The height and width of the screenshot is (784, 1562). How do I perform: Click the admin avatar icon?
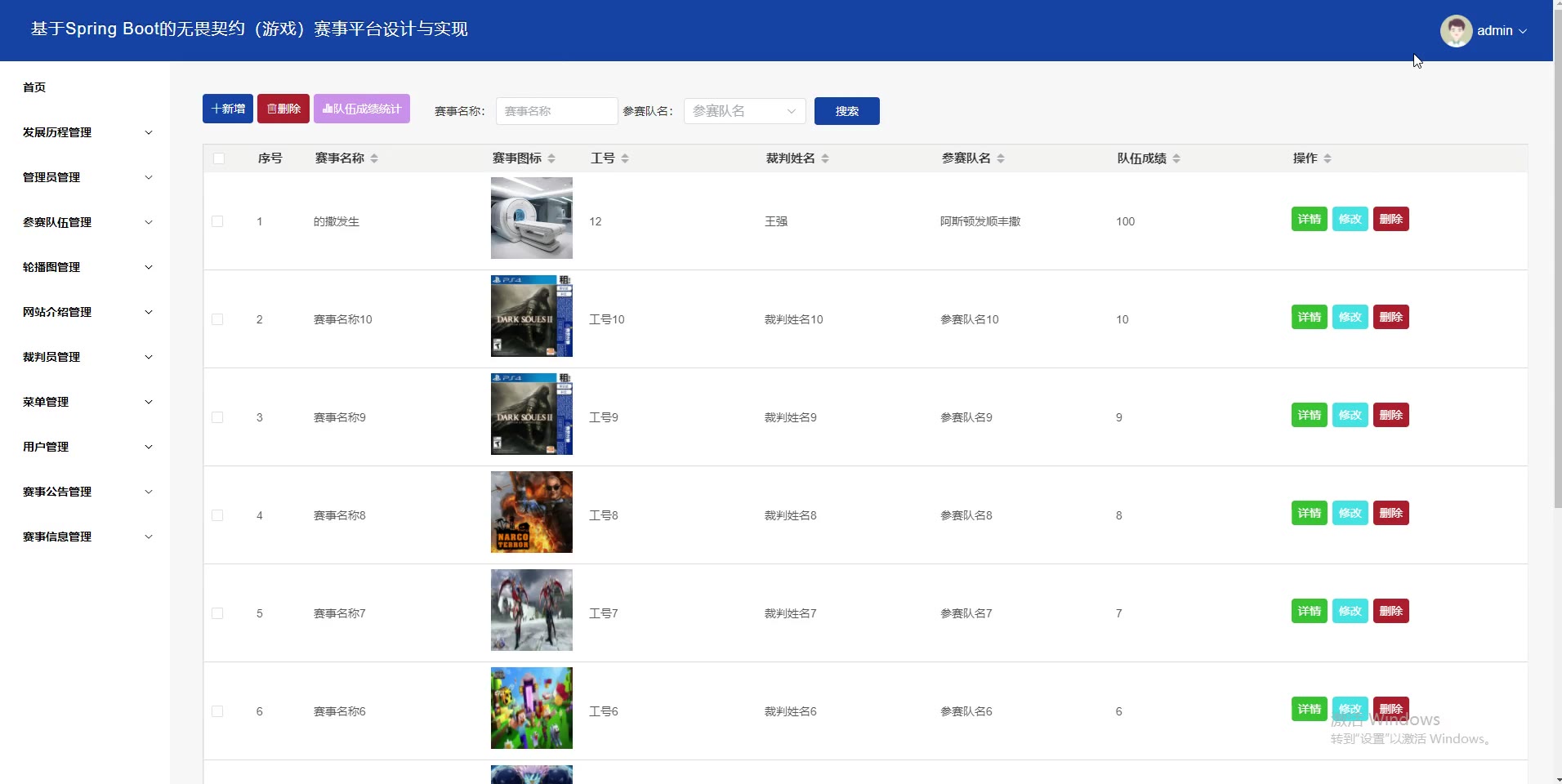1455,31
